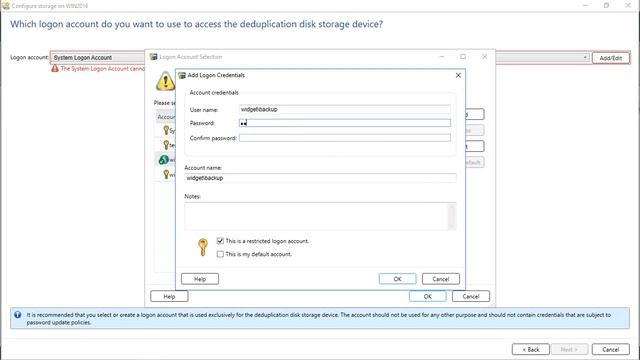This screenshot has height=360, width=640.
Task: Select the last key icon account row
Action: 166,174
